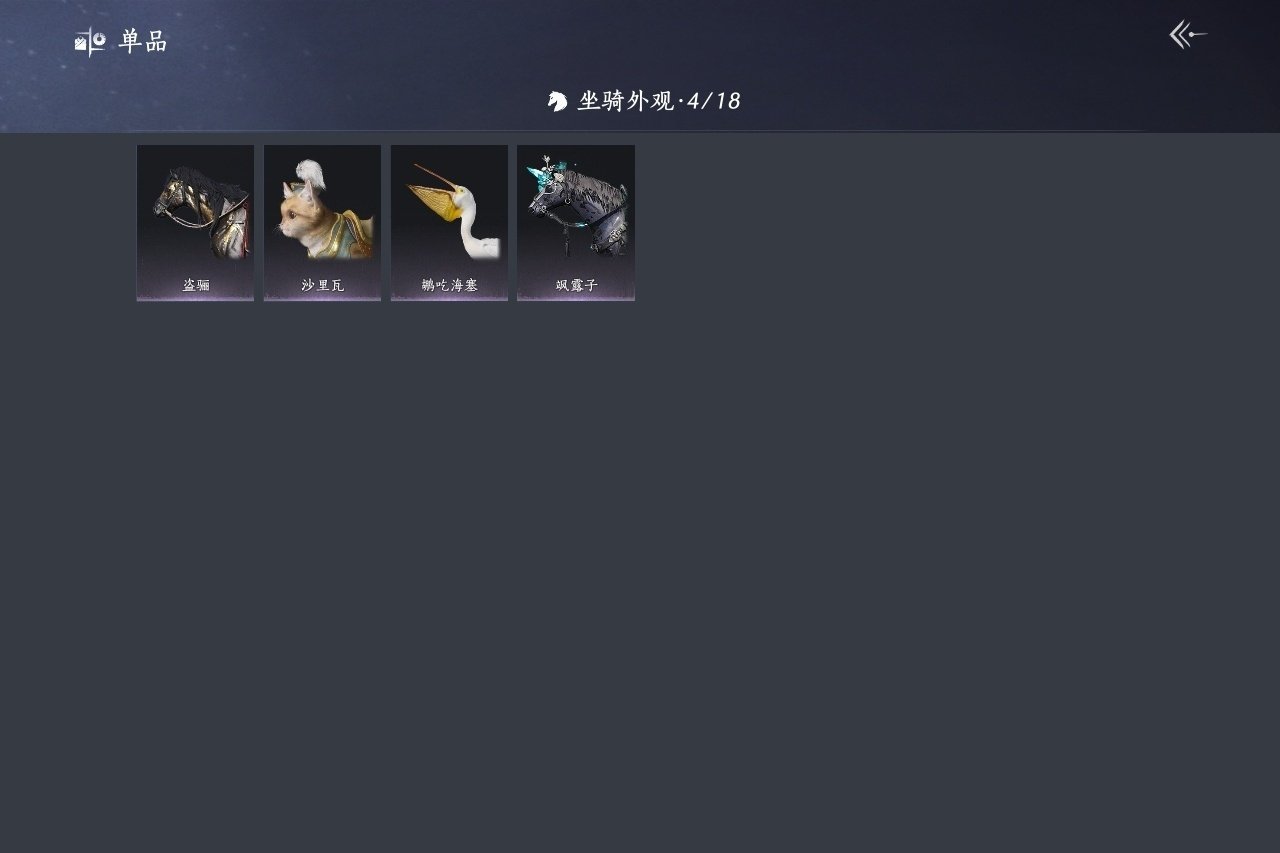Select the 鹈吃海塞 pelican mount card
Image resolution: width=1280 pixels, height=853 pixels.
click(449, 222)
